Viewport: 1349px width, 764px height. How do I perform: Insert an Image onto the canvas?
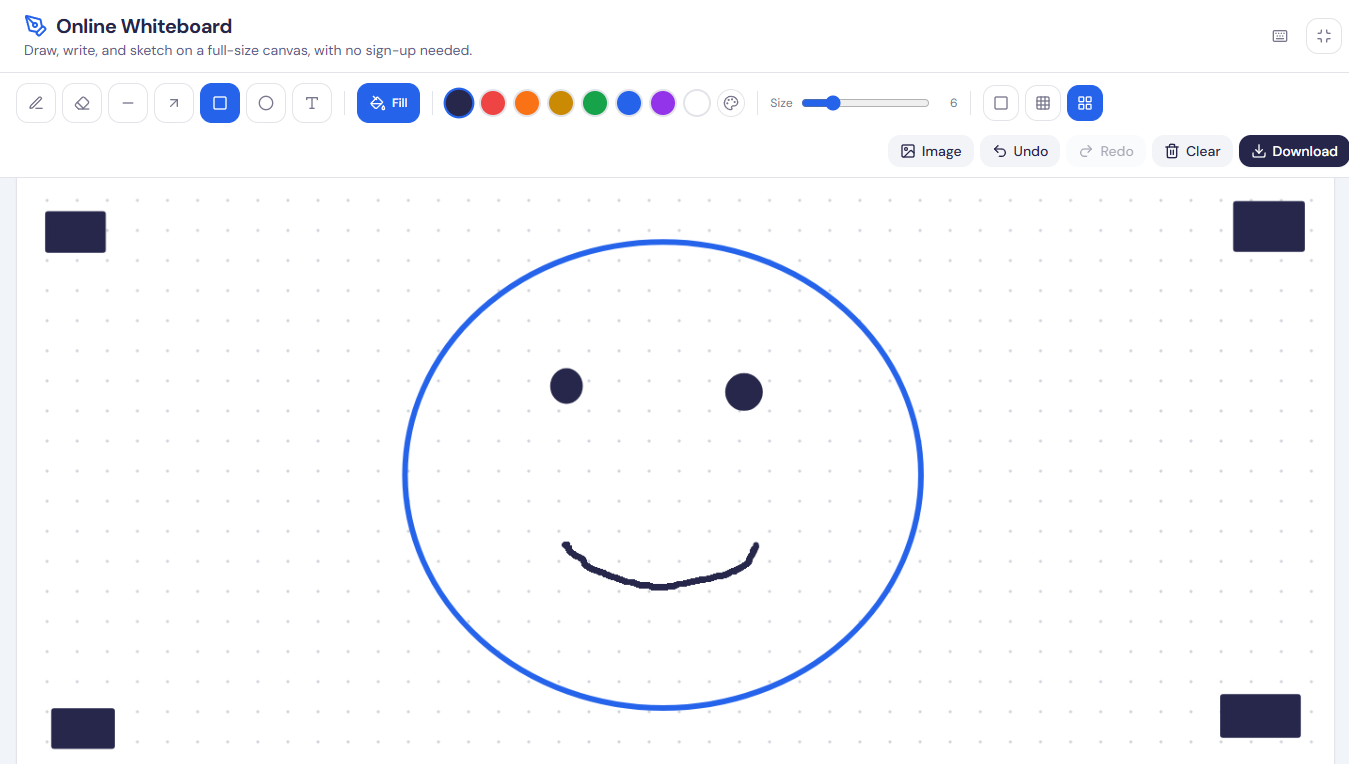pos(931,151)
